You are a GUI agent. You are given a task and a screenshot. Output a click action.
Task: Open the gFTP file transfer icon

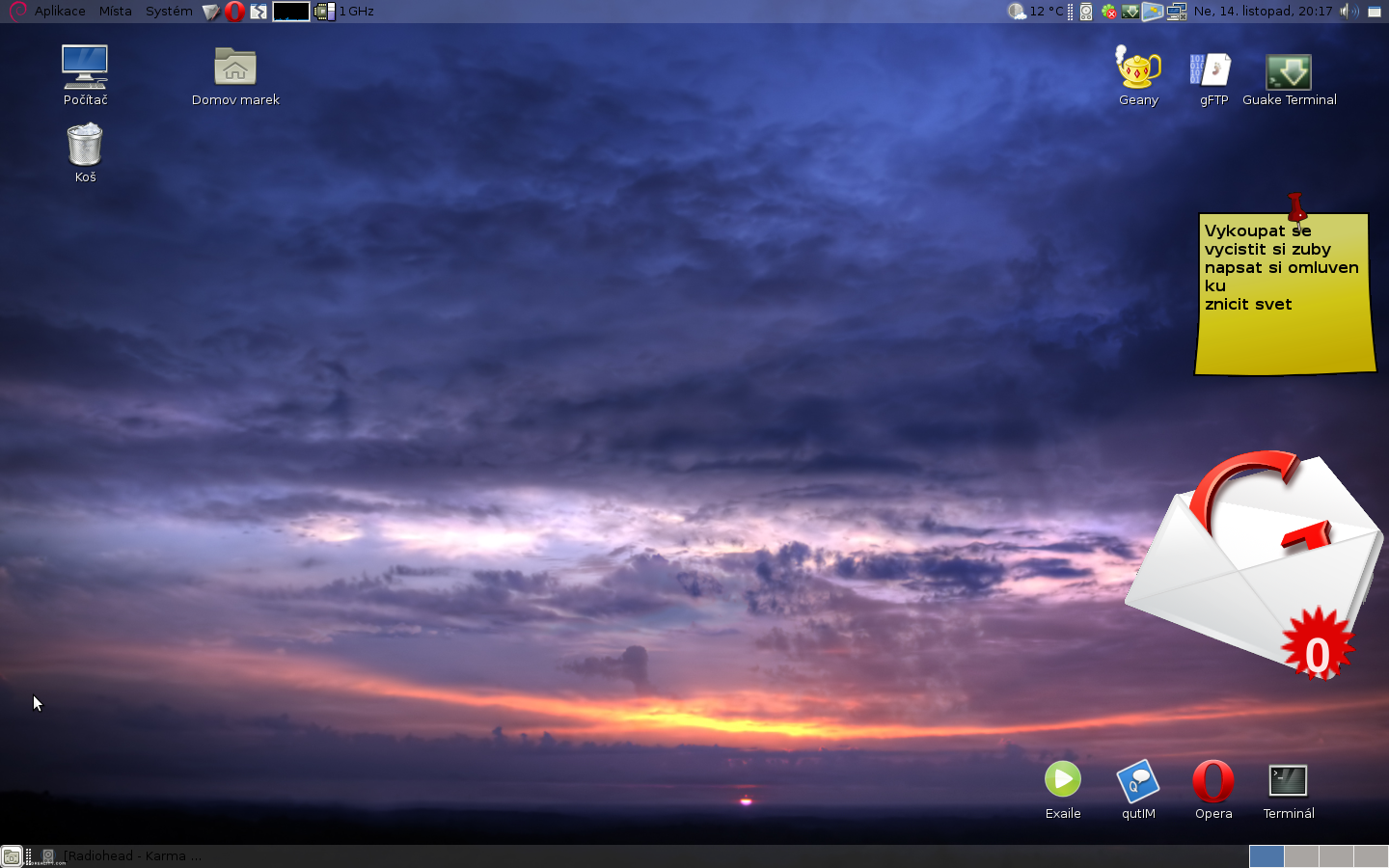pos(1212,72)
